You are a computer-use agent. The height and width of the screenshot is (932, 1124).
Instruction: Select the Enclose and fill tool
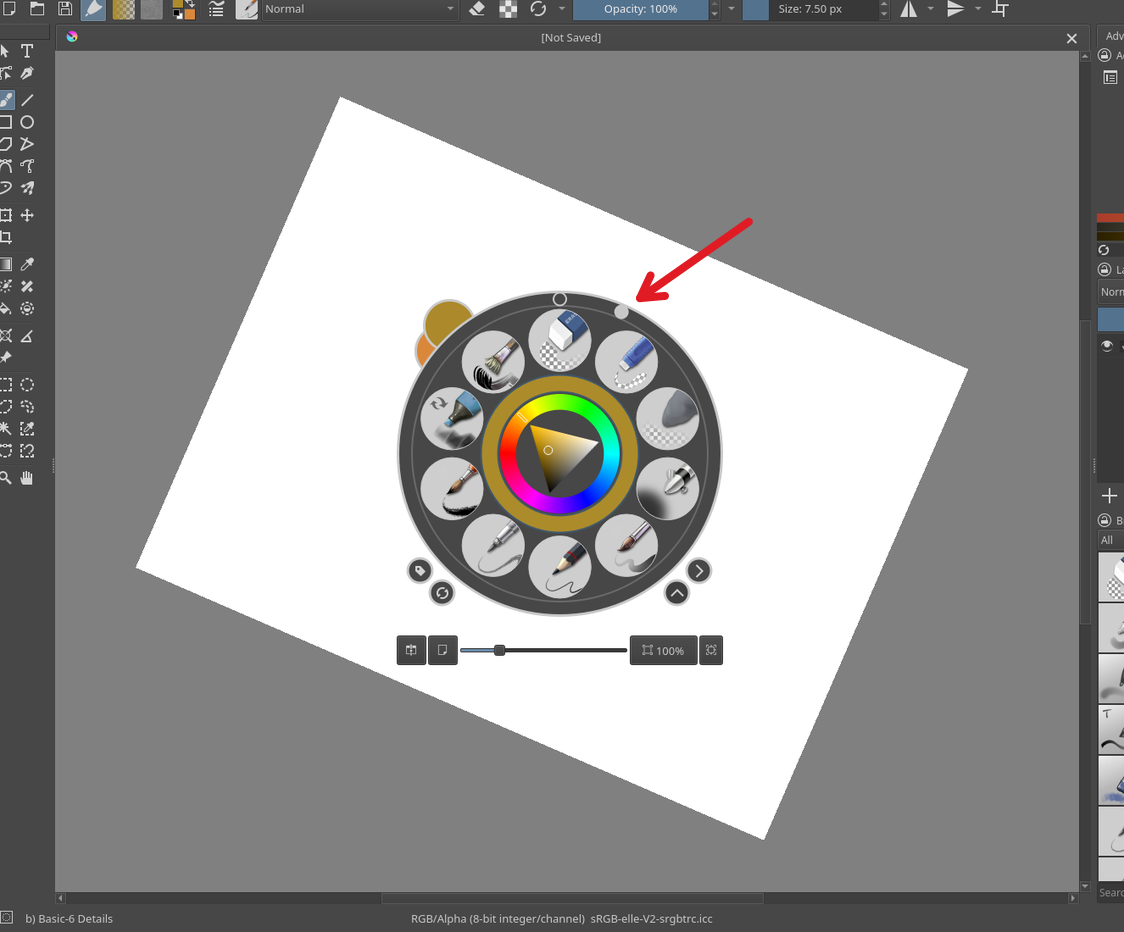(x=27, y=309)
